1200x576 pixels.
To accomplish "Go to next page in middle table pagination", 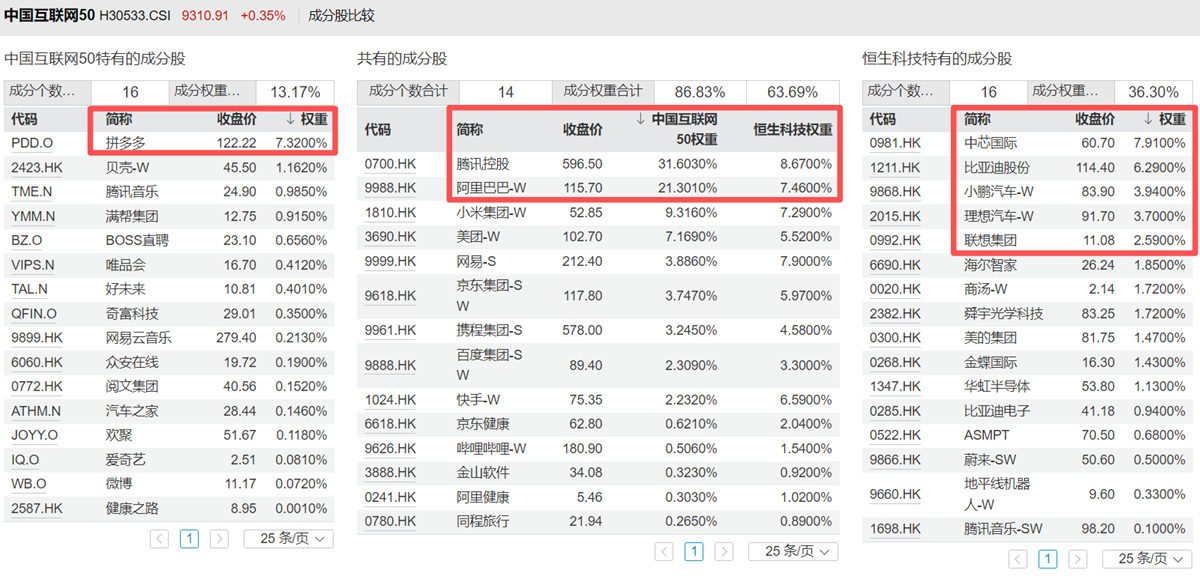I will (x=723, y=551).
